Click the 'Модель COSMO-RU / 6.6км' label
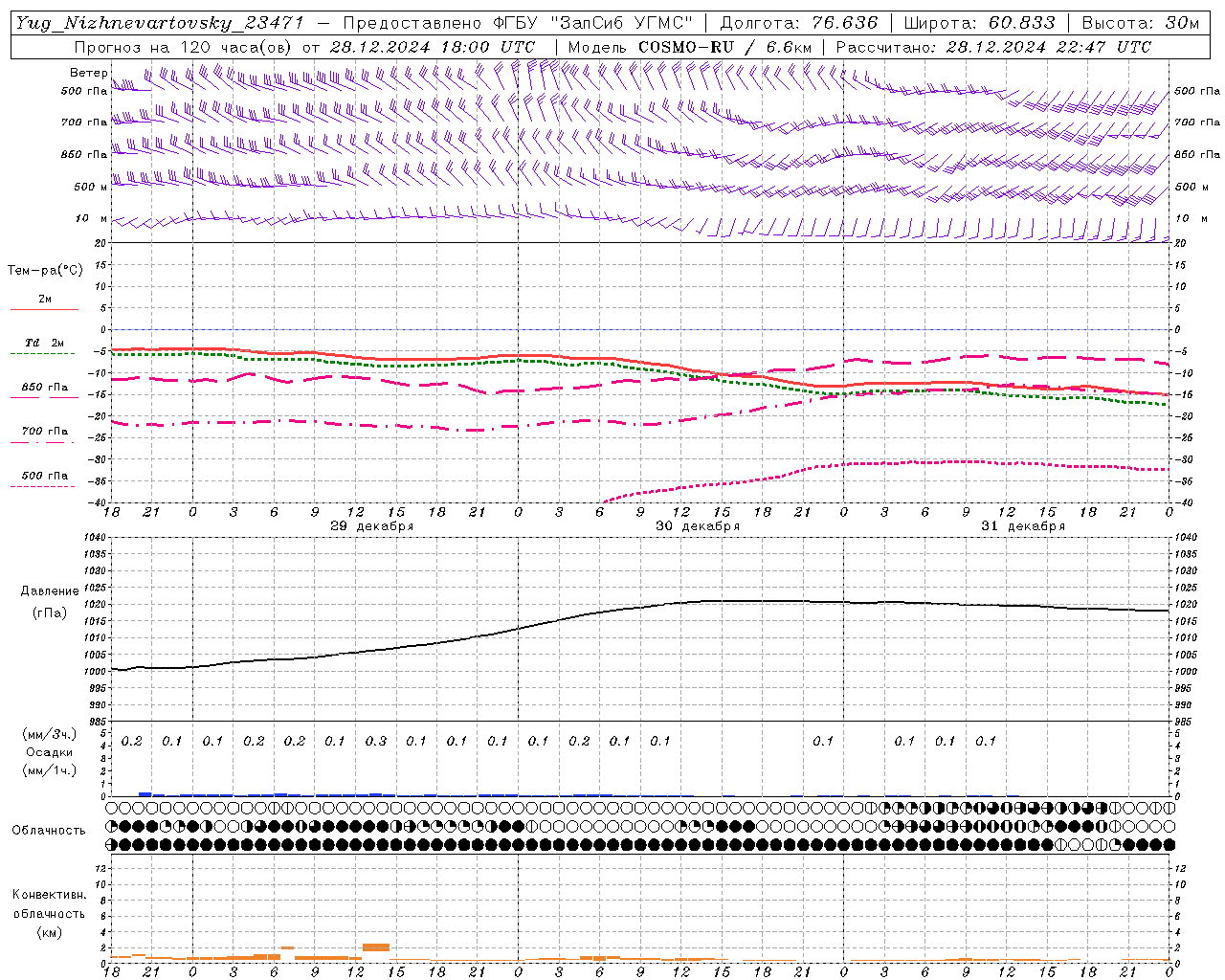This screenshot has height=980, width=1225. [690, 47]
